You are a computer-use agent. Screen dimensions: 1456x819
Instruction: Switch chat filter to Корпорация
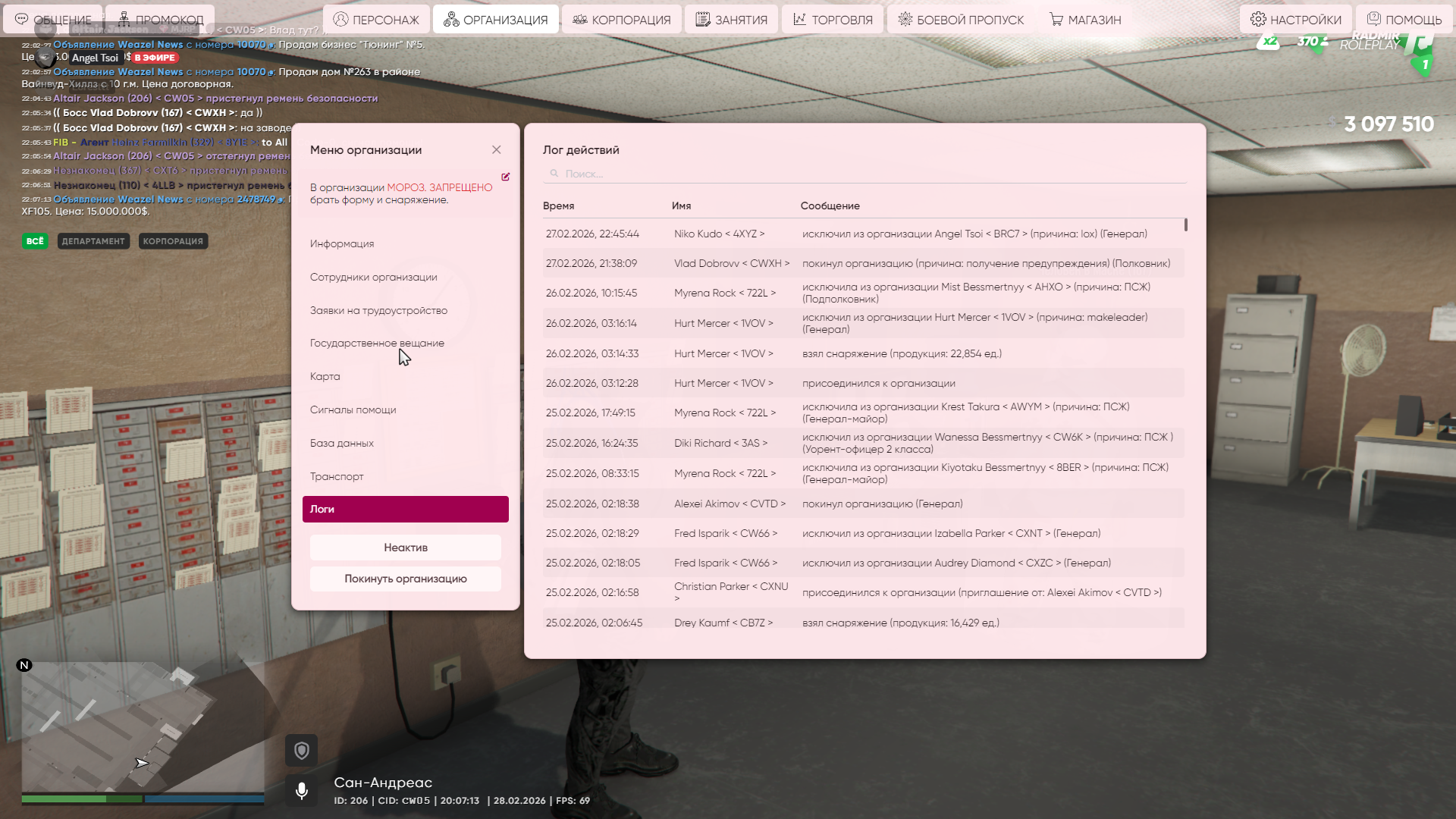[x=173, y=241]
